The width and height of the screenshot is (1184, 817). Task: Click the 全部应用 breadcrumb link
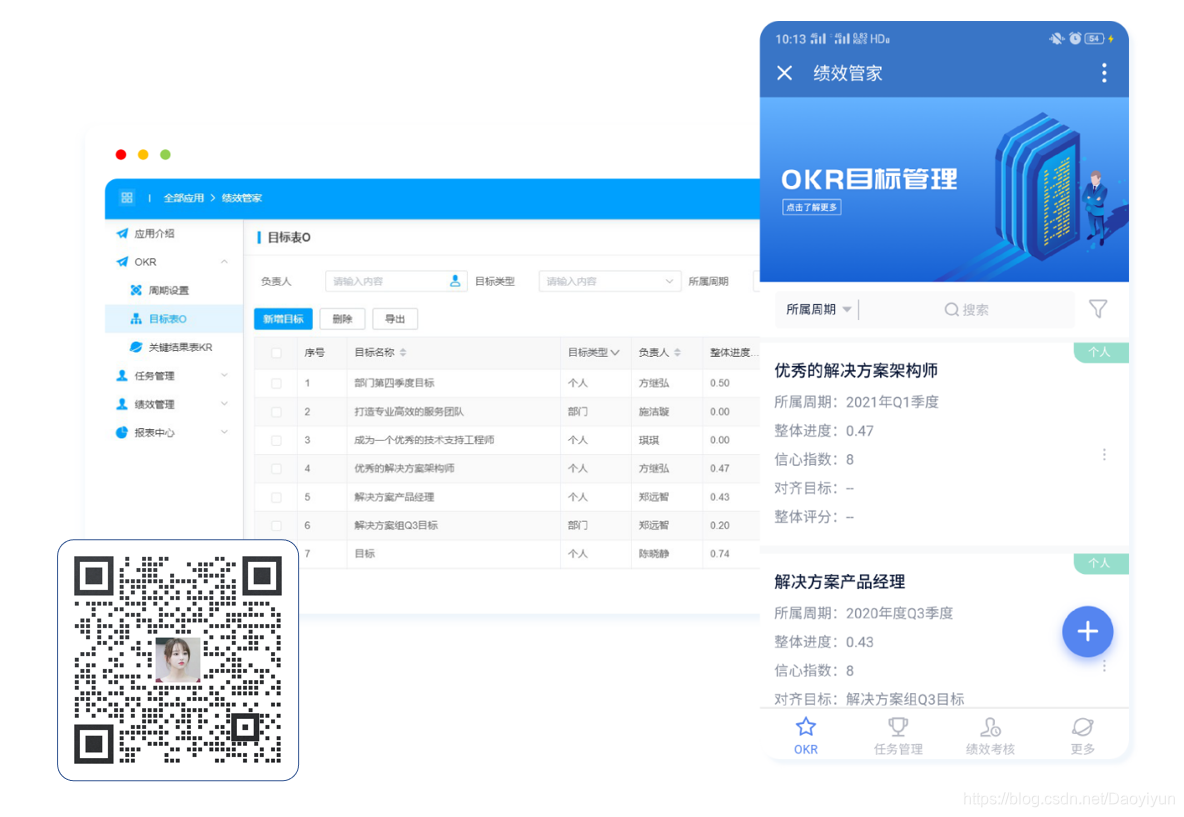(183, 198)
